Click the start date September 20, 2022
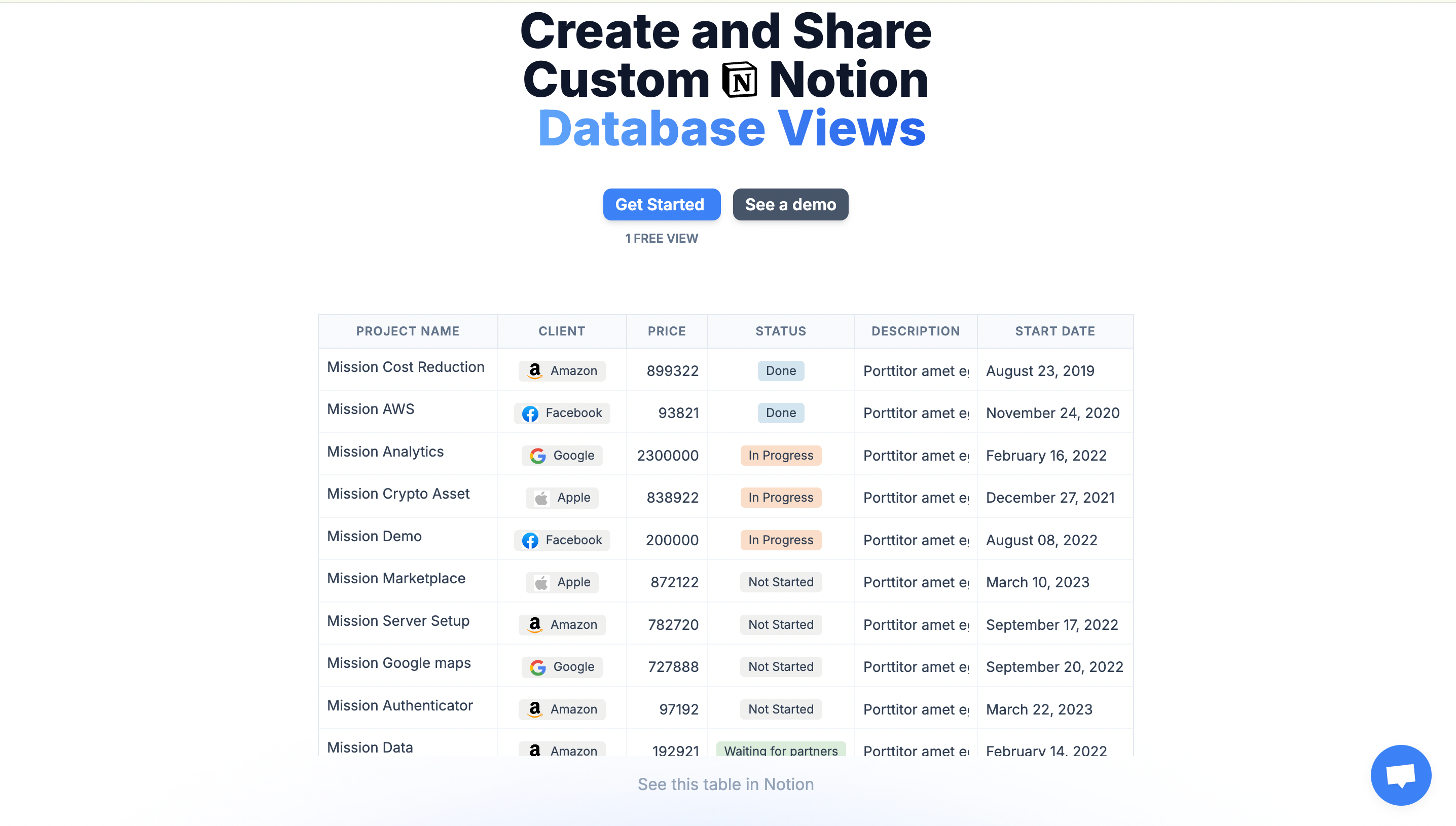 (x=1054, y=666)
